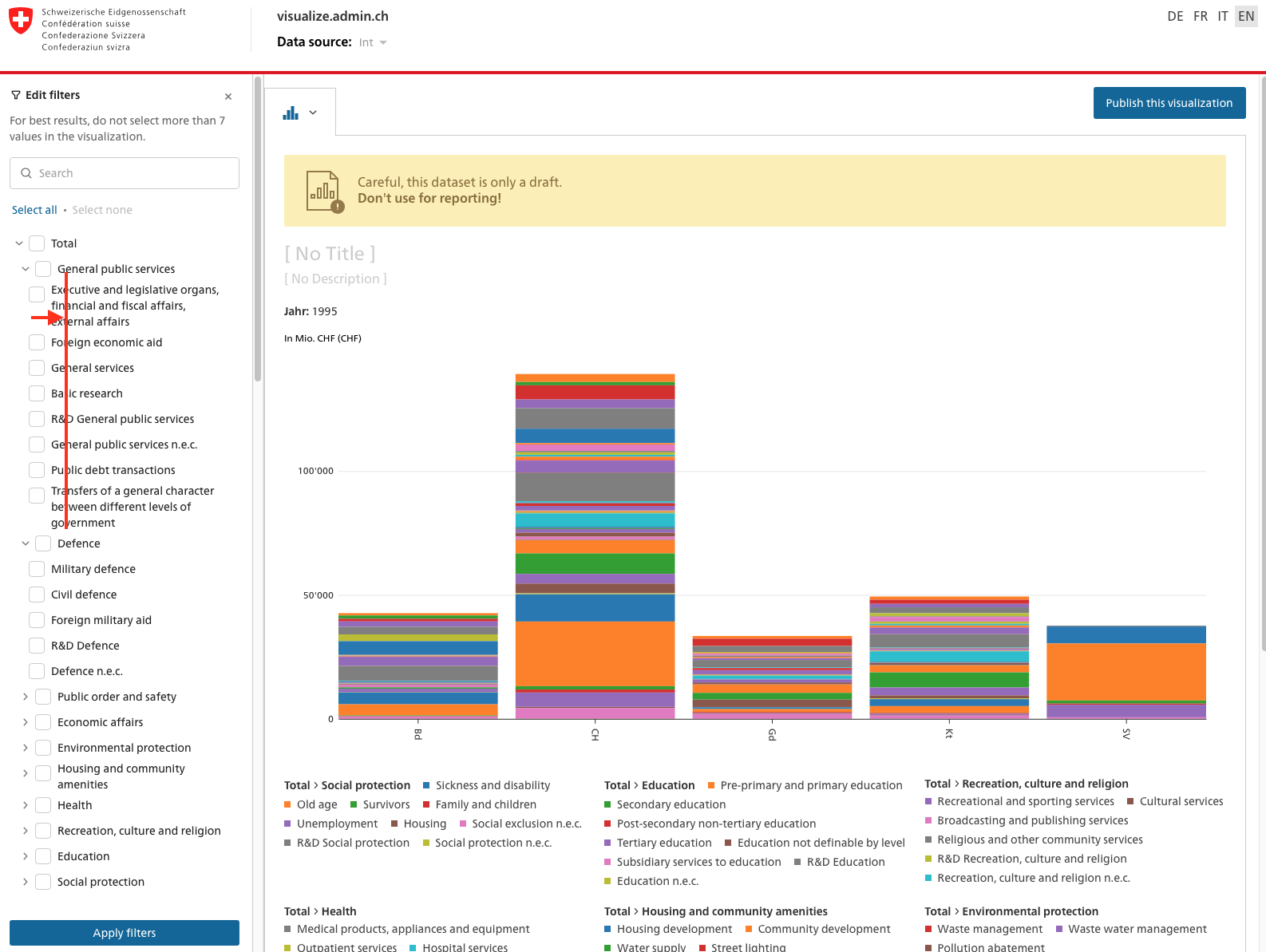Click the No Title placeholder
The width and height of the screenshot is (1266, 952).
pyautogui.click(x=330, y=254)
